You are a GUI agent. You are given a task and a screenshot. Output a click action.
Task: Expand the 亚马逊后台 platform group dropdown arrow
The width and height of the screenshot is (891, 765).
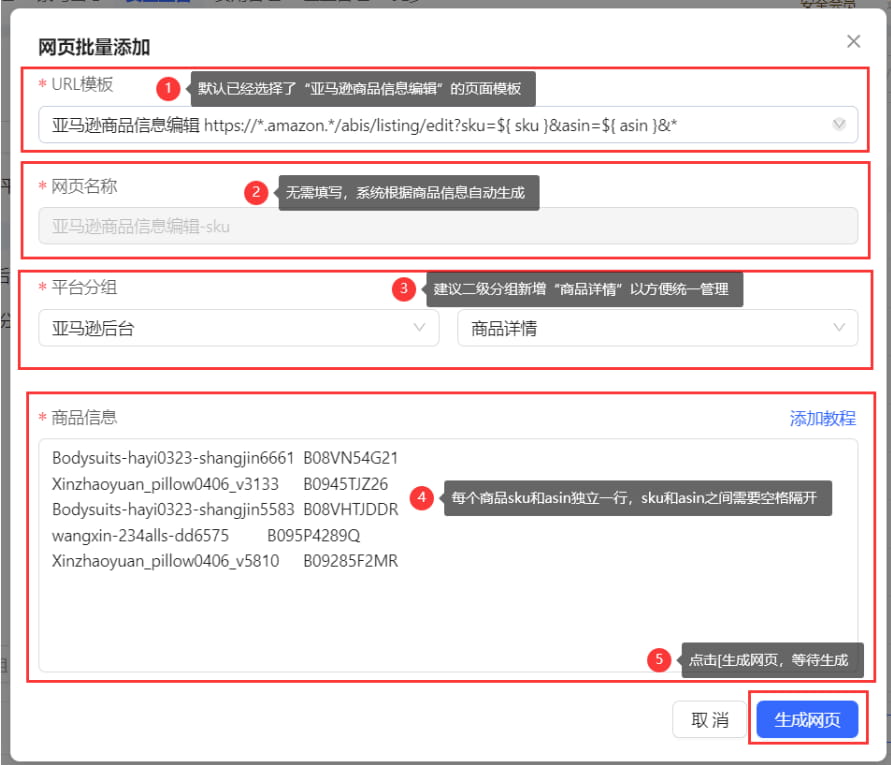[419, 327]
